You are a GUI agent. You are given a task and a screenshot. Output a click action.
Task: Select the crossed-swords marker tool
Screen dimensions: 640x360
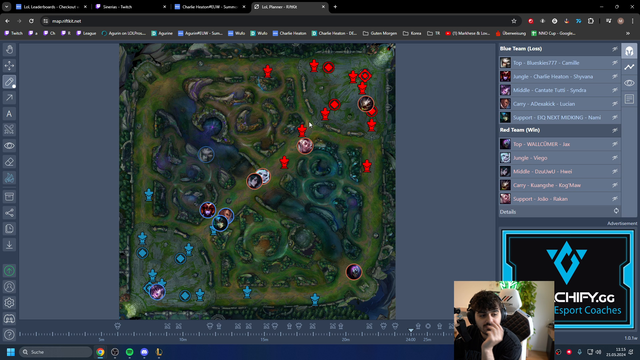[x=9, y=130]
